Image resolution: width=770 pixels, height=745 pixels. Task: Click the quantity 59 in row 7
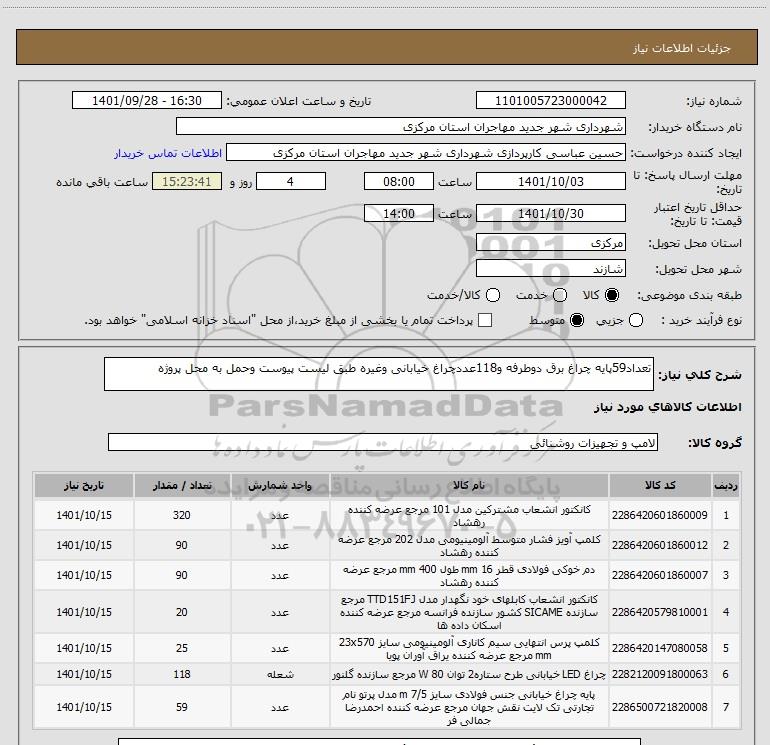182,707
